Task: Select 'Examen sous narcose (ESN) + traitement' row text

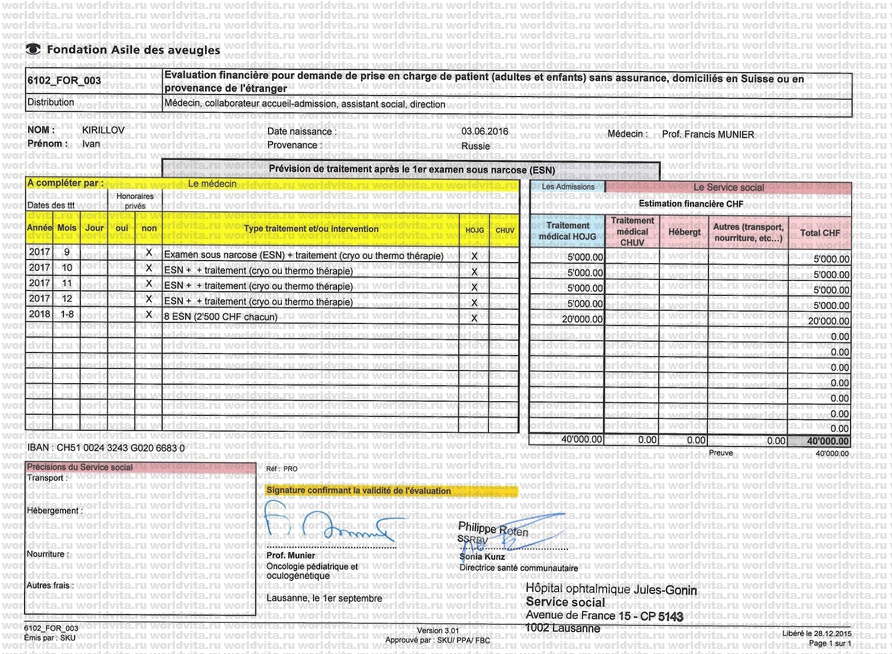Action: pos(304,255)
